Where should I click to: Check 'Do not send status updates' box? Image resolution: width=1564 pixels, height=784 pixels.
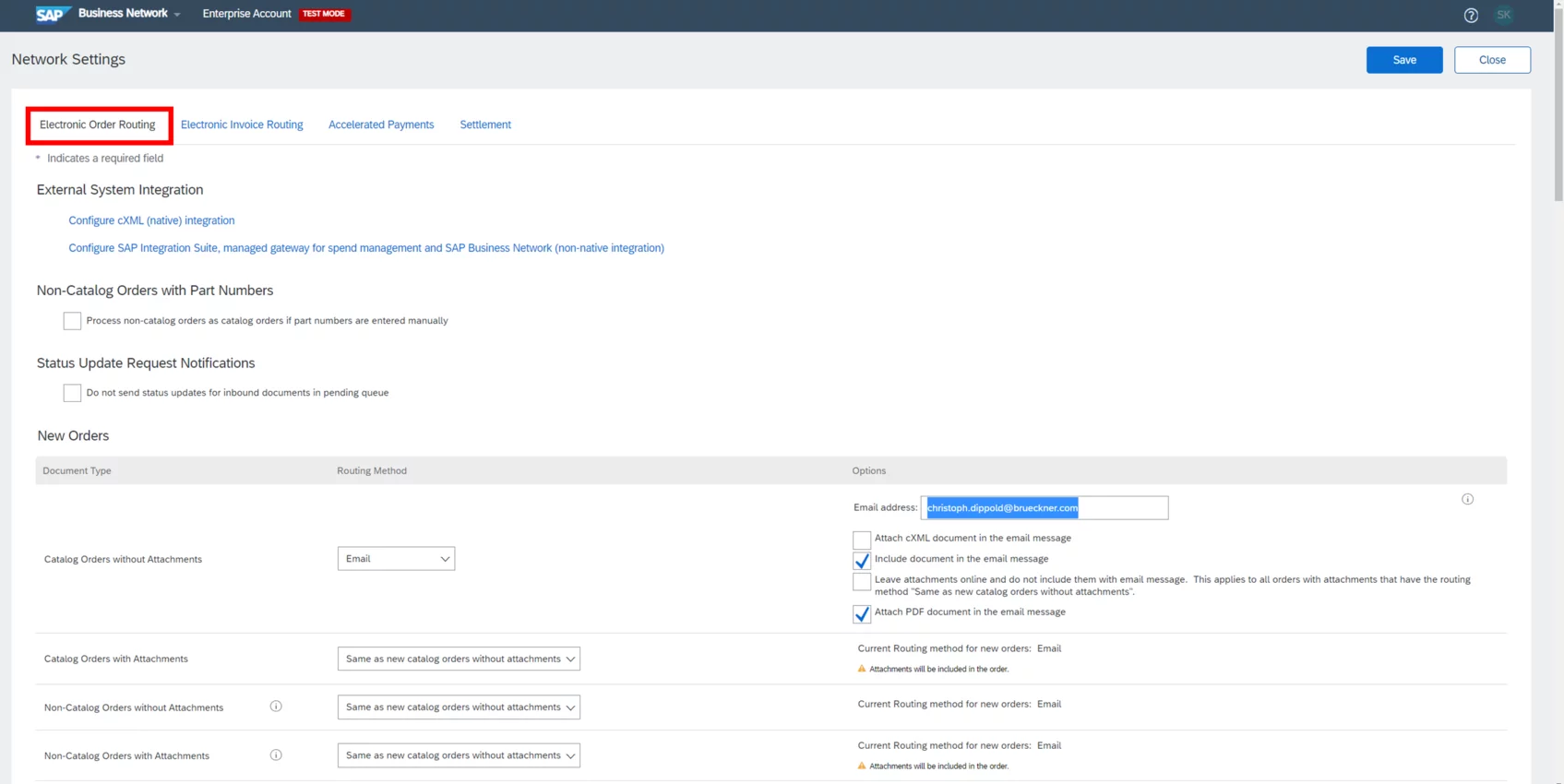tap(72, 393)
